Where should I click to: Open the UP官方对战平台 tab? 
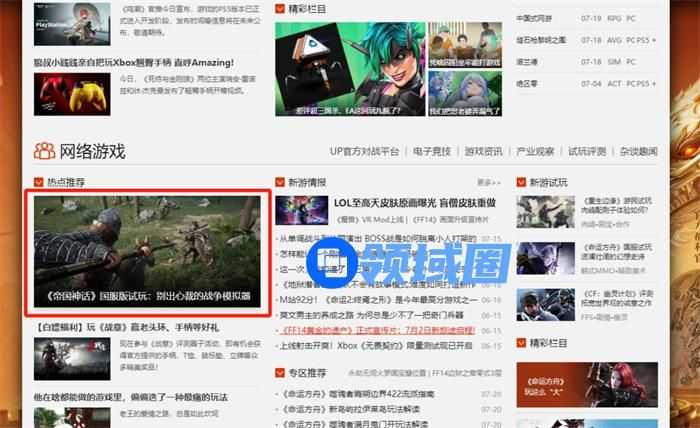point(364,152)
